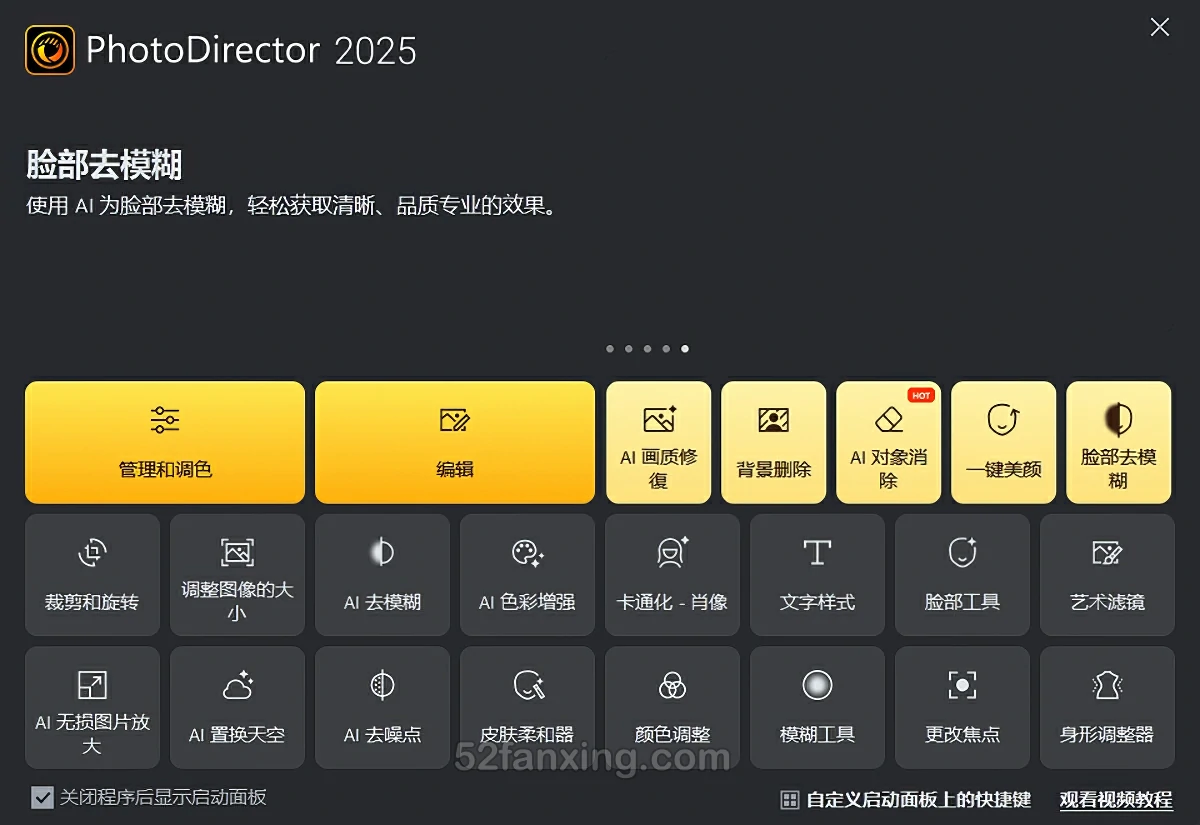
Task: Open 身形调整器 tool
Action: 1107,707
